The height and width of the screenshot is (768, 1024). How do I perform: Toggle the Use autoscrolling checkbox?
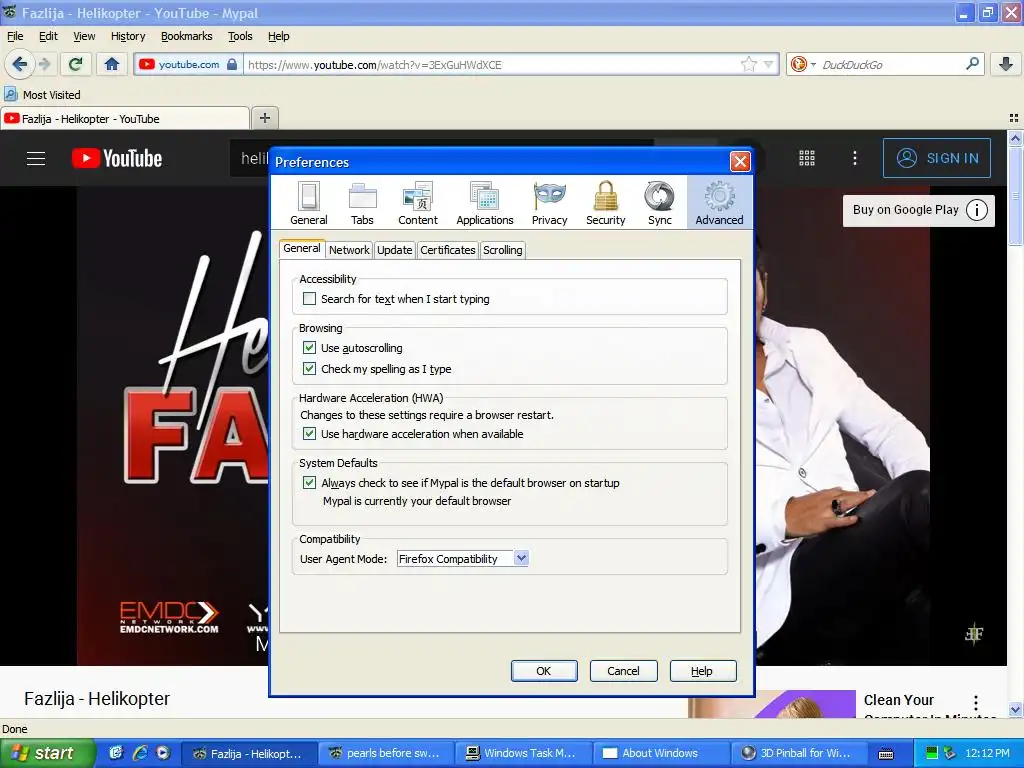(x=310, y=348)
